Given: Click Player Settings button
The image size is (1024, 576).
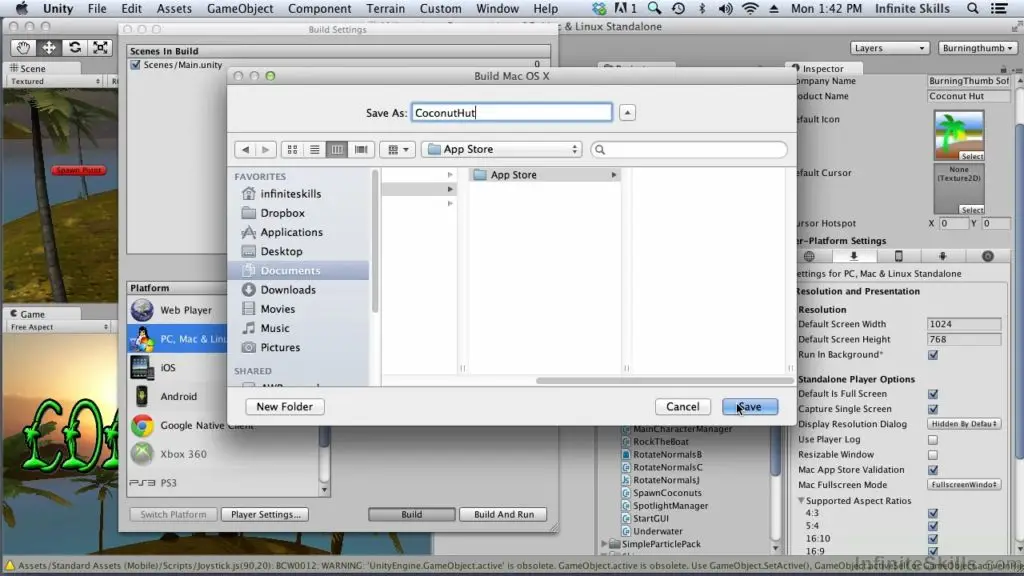Looking at the screenshot, I should pos(266,515).
